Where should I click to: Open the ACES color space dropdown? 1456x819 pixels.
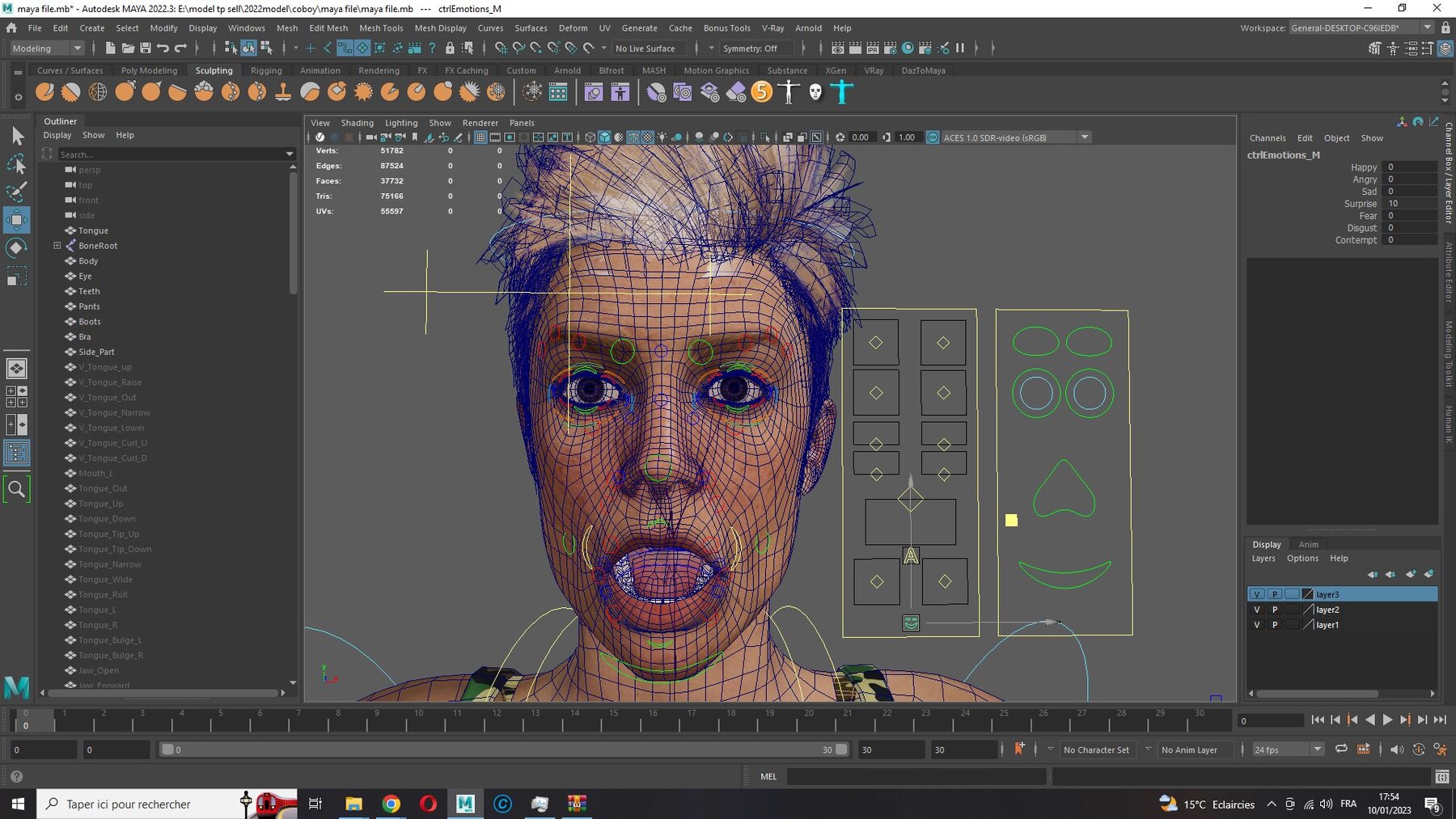pyautogui.click(x=1016, y=137)
